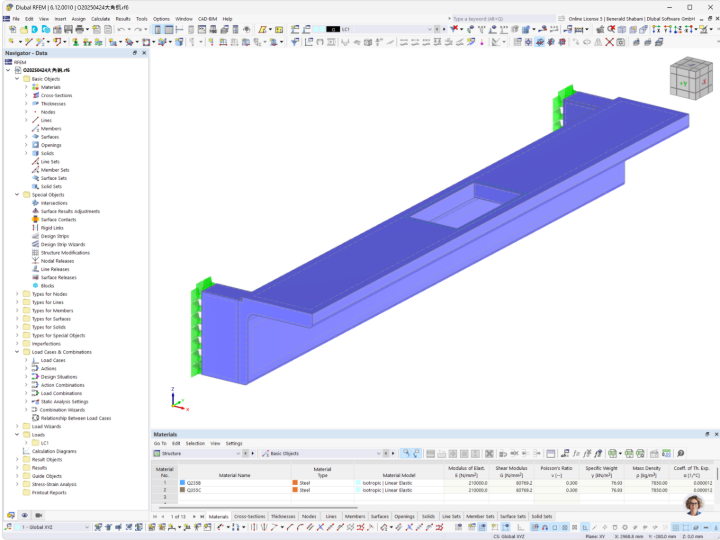Viewport: 720px width, 540px height.
Task: Expand the Load Wizards folder
Action: coord(17,426)
